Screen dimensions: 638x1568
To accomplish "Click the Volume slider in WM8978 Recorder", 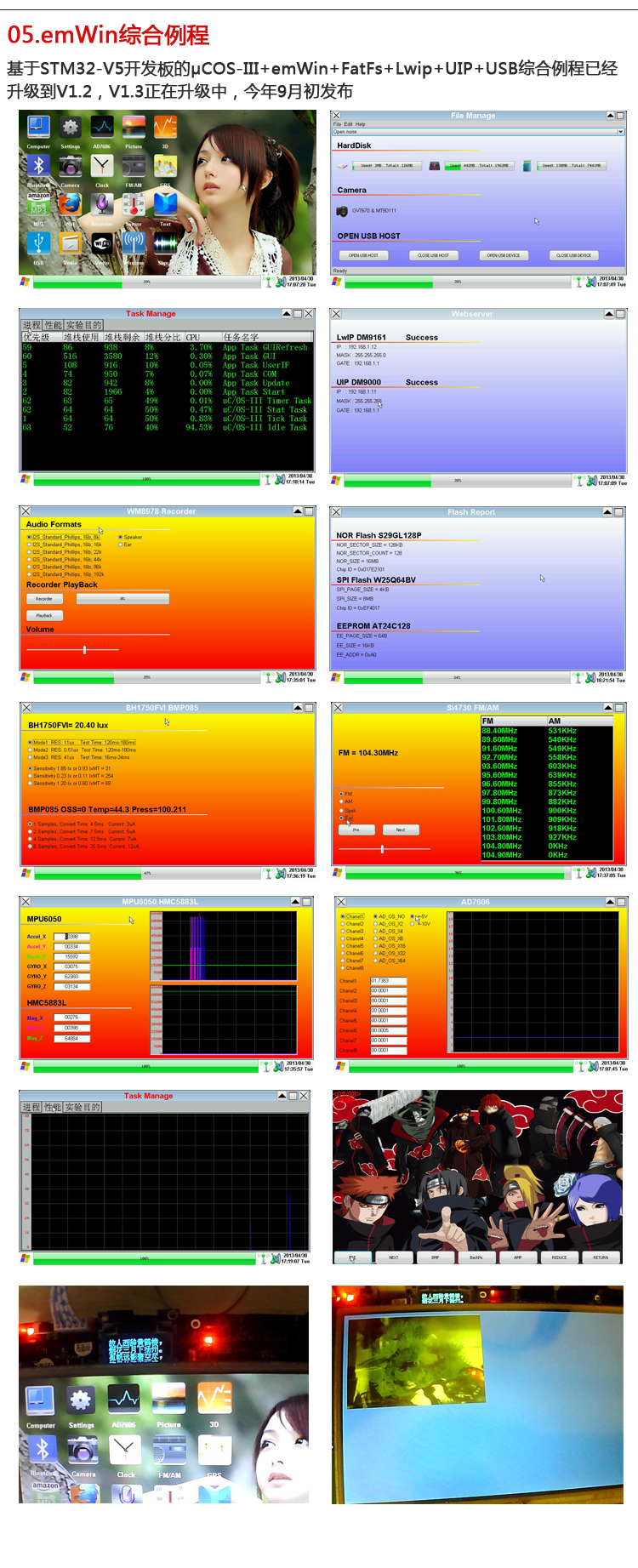I will click(x=84, y=650).
